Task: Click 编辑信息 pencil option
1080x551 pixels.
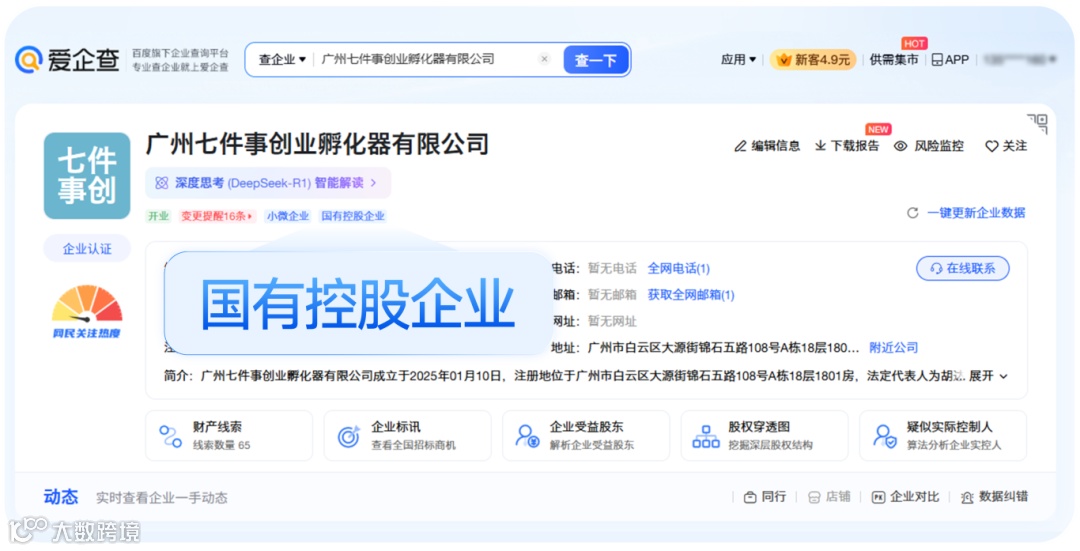Action: point(767,146)
